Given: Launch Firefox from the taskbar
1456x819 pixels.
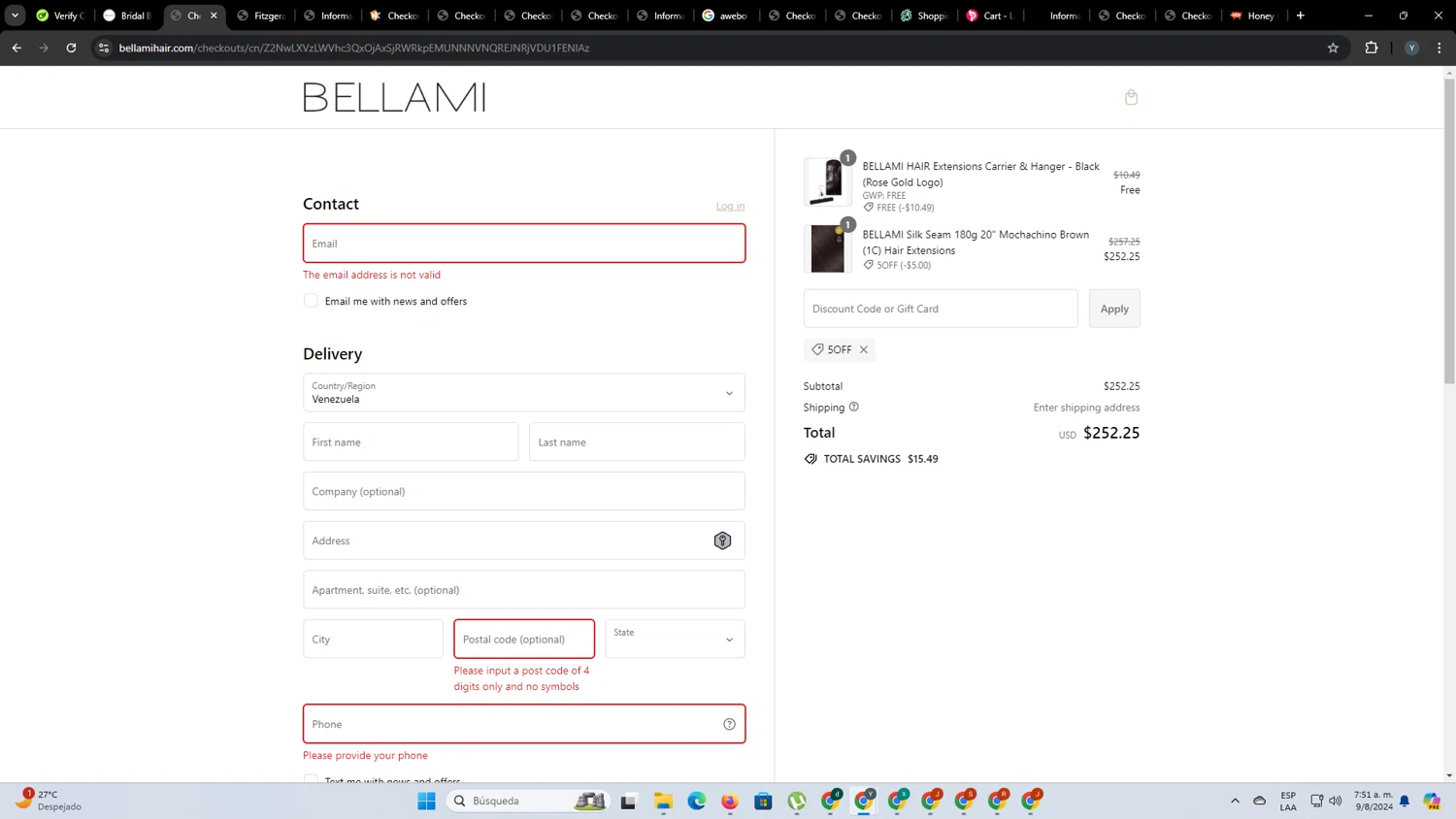Looking at the screenshot, I should point(730,801).
